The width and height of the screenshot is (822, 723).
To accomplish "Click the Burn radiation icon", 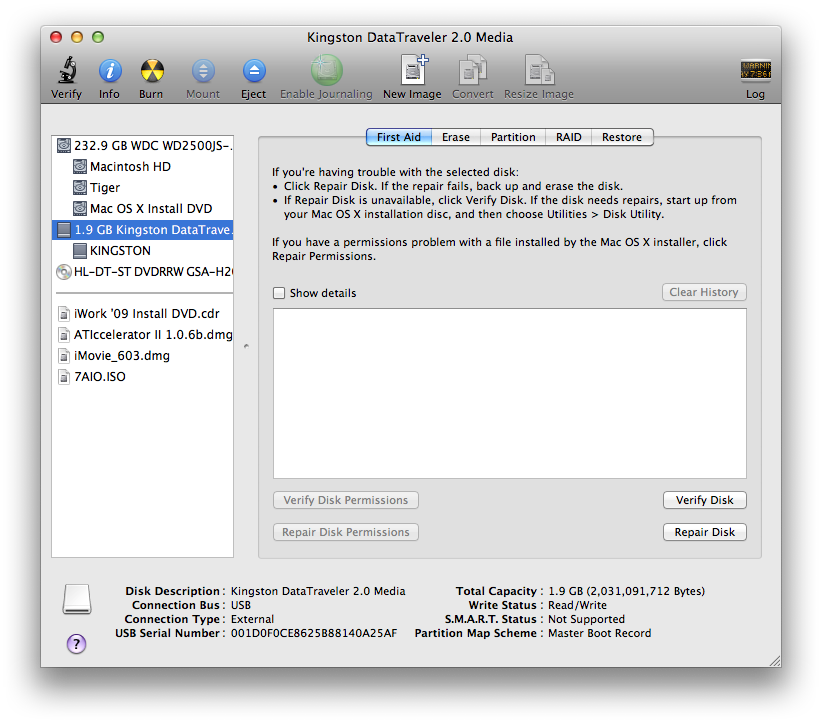I will [x=152, y=71].
